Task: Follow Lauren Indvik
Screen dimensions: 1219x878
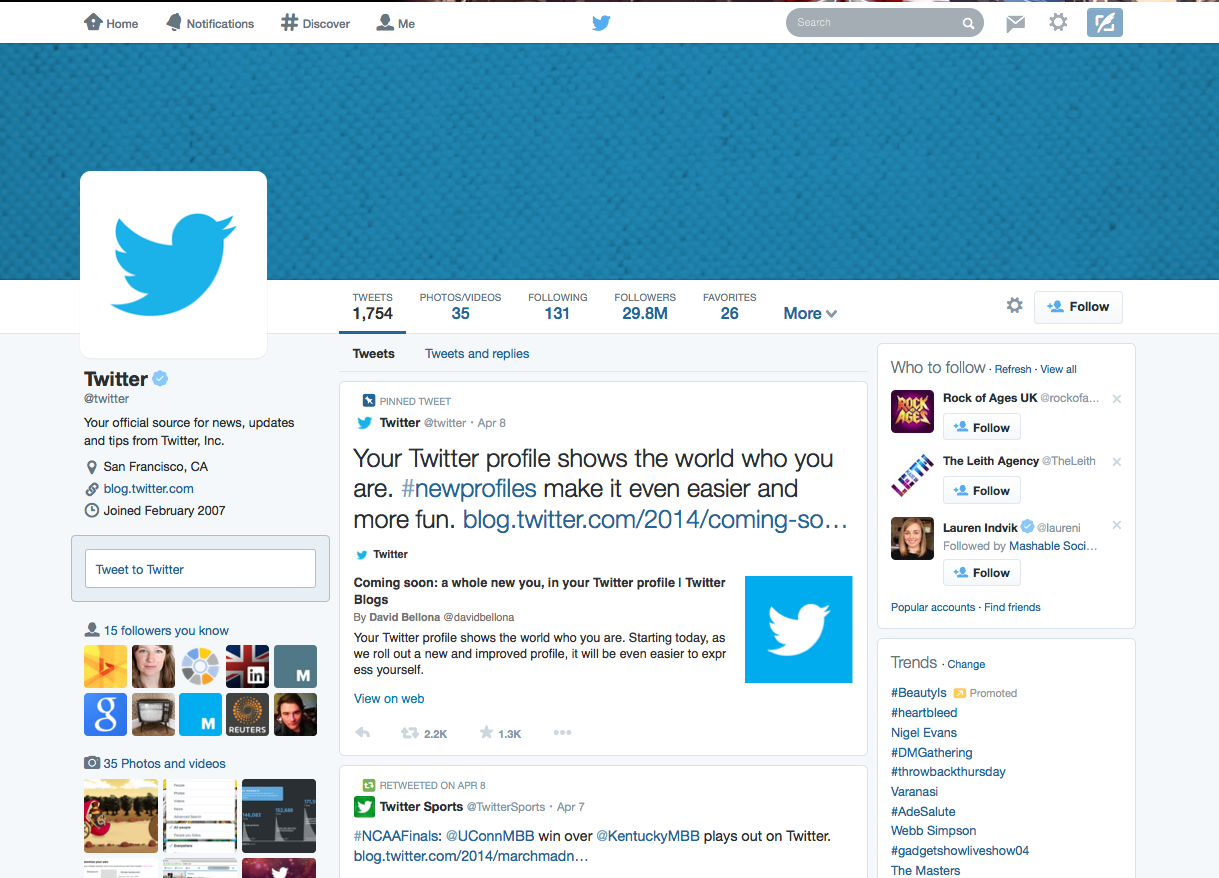Action: [982, 572]
